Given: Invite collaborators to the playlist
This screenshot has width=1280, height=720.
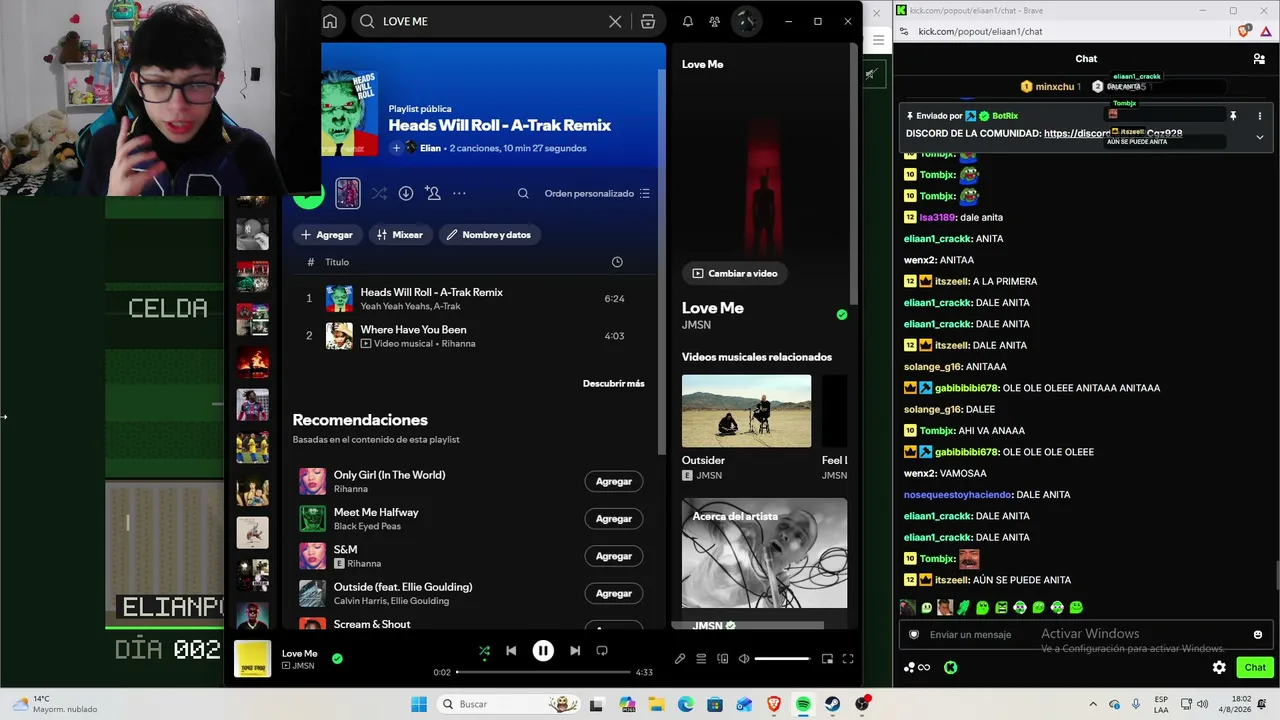Looking at the screenshot, I should click(432, 193).
